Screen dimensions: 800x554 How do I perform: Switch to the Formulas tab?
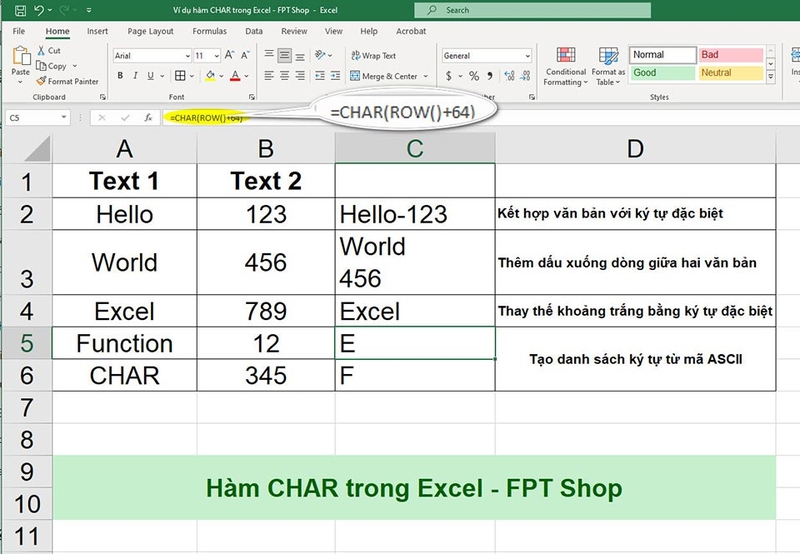[209, 31]
